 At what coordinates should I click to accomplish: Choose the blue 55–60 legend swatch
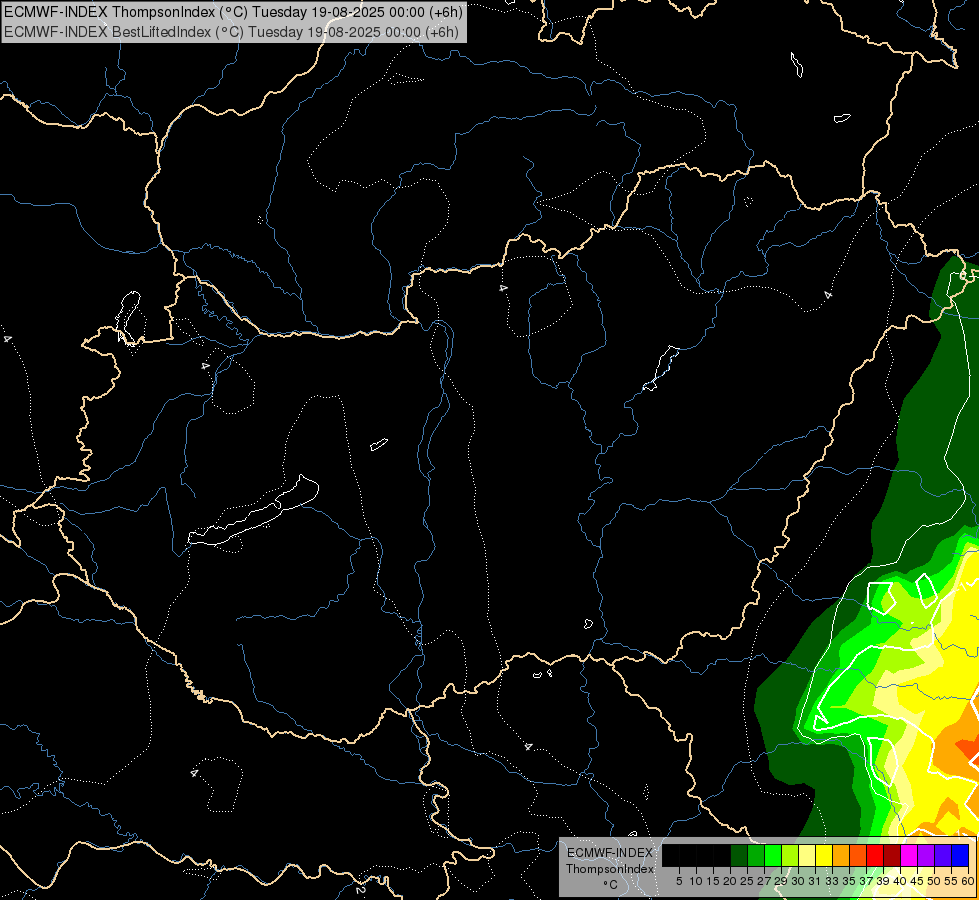tap(960, 856)
